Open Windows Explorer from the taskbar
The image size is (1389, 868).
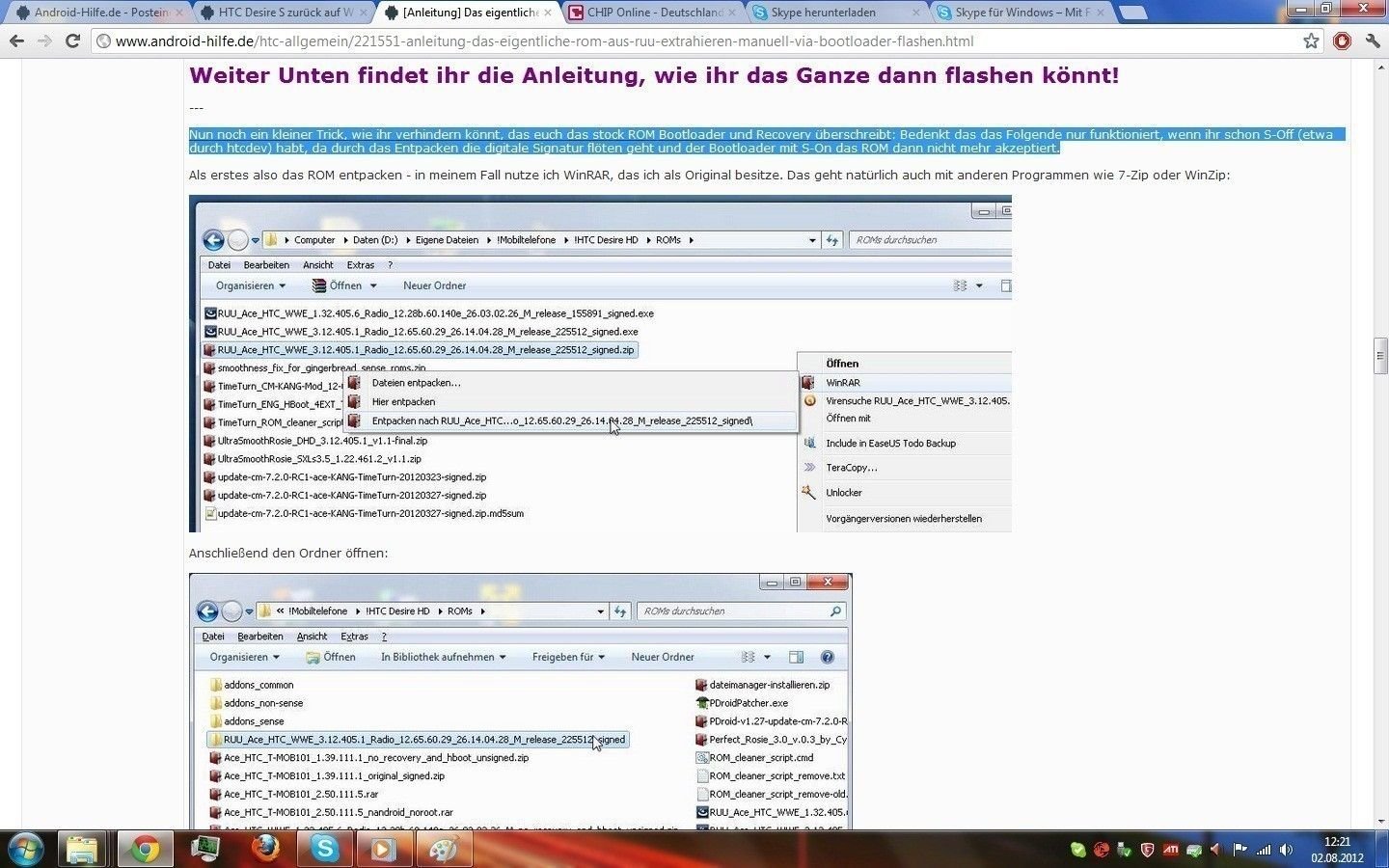83,849
